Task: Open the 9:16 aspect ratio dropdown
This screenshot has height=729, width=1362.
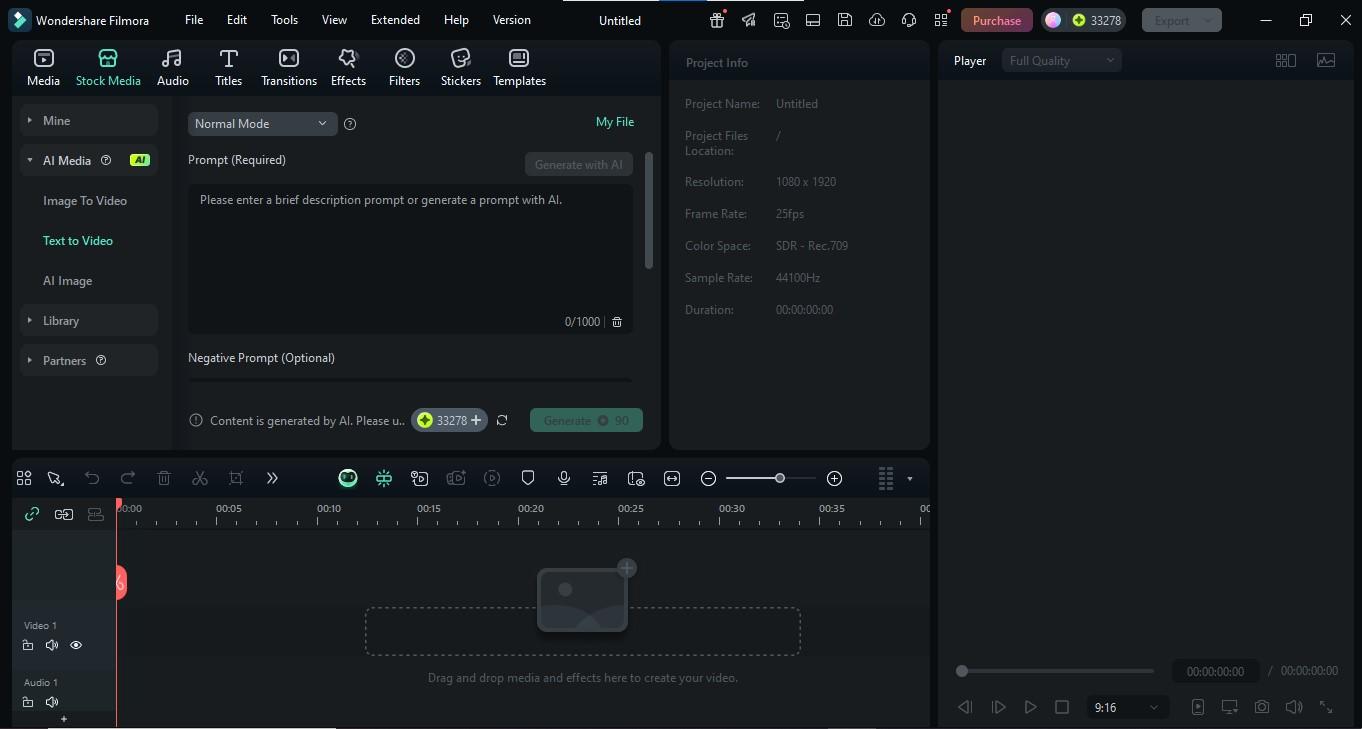Action: [1126, 707]
